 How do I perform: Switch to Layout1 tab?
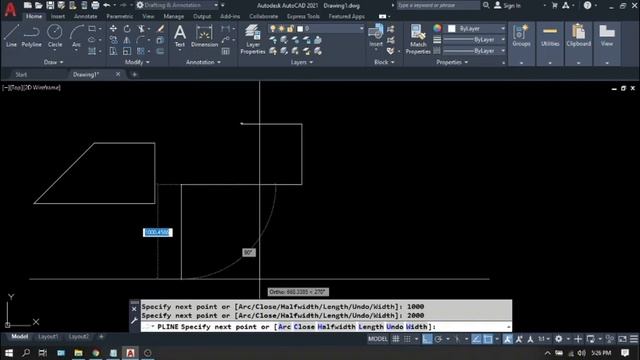48,337
